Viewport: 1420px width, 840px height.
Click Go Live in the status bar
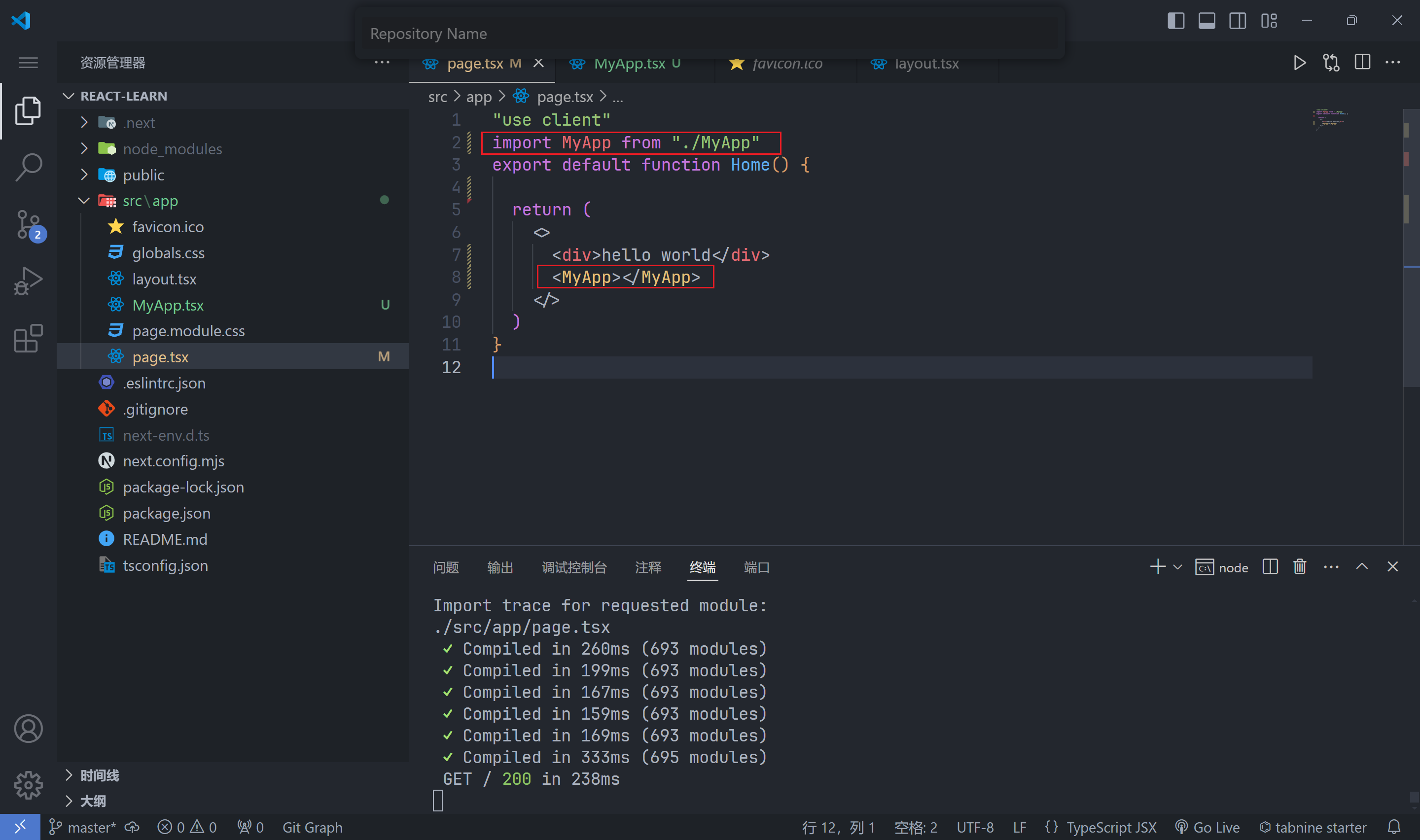[1208, 828]
